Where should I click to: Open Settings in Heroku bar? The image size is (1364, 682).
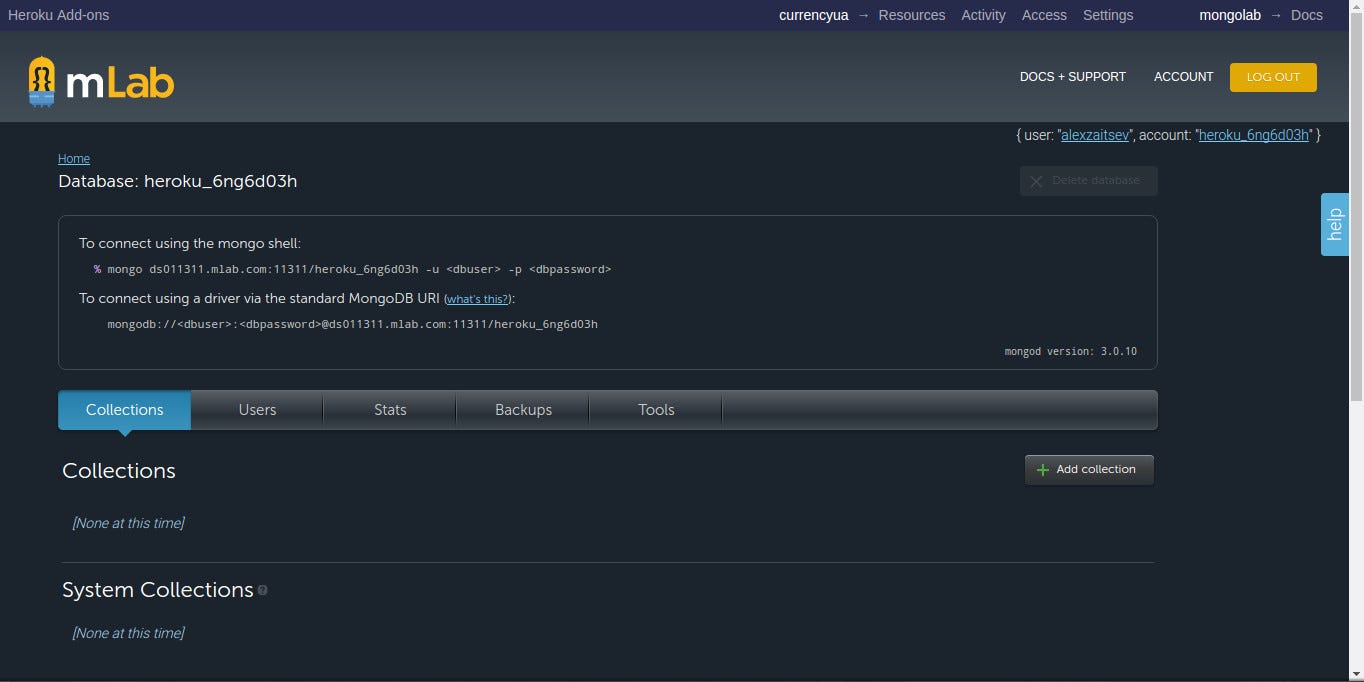(1108, 15)
